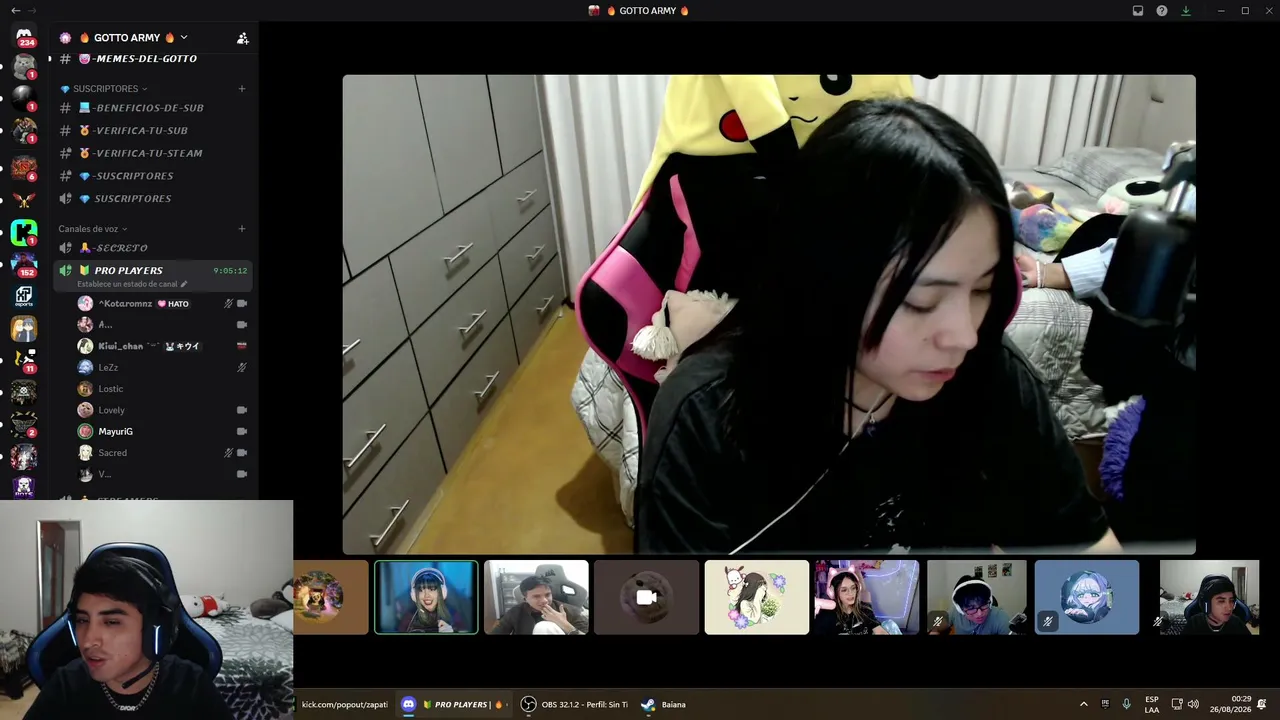Open the gray cat server icon
This screenshot has height=720, width=1280.
pyautogui.click(x=24, y=68)
